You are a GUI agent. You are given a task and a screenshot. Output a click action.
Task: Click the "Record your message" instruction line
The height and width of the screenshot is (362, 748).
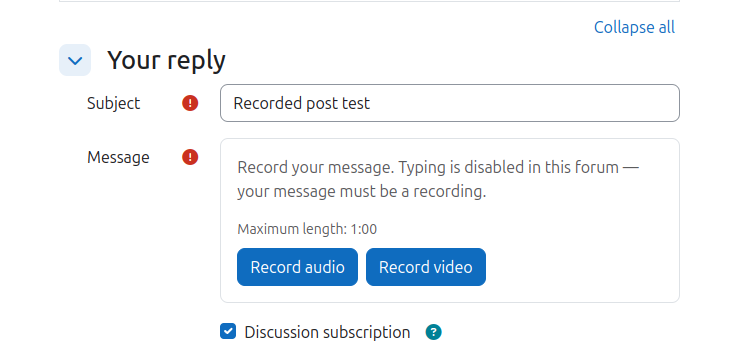pos(438,167)
